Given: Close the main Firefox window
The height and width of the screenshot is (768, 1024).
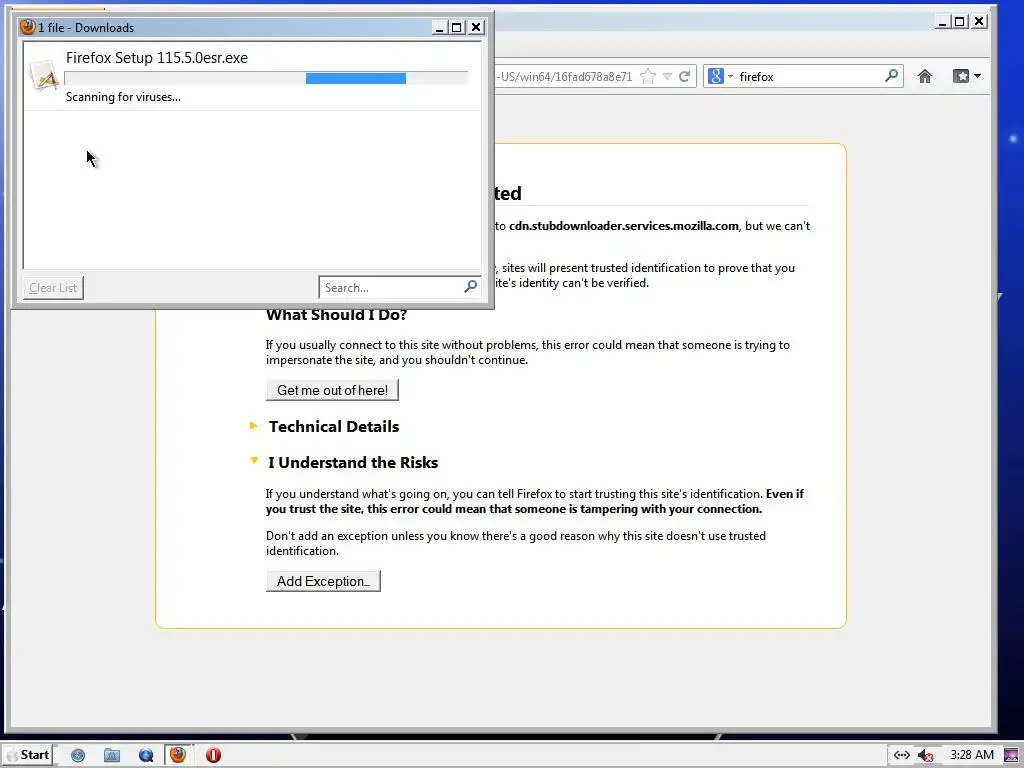Looking at the screenshot, I should (x=979, y=22).
